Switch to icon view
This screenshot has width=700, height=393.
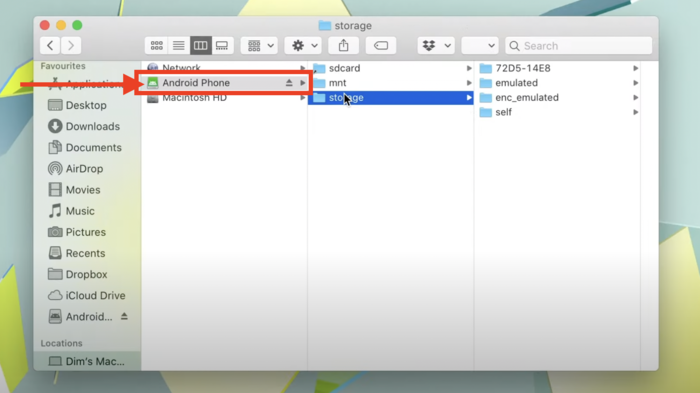tap(156, 46)
